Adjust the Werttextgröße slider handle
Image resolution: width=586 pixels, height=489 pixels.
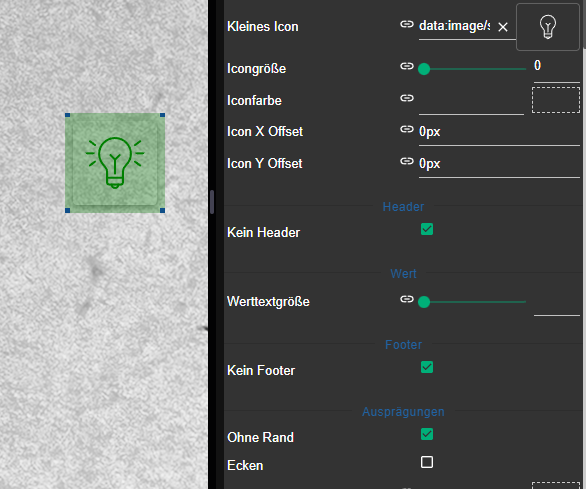(x=424, y=302)
